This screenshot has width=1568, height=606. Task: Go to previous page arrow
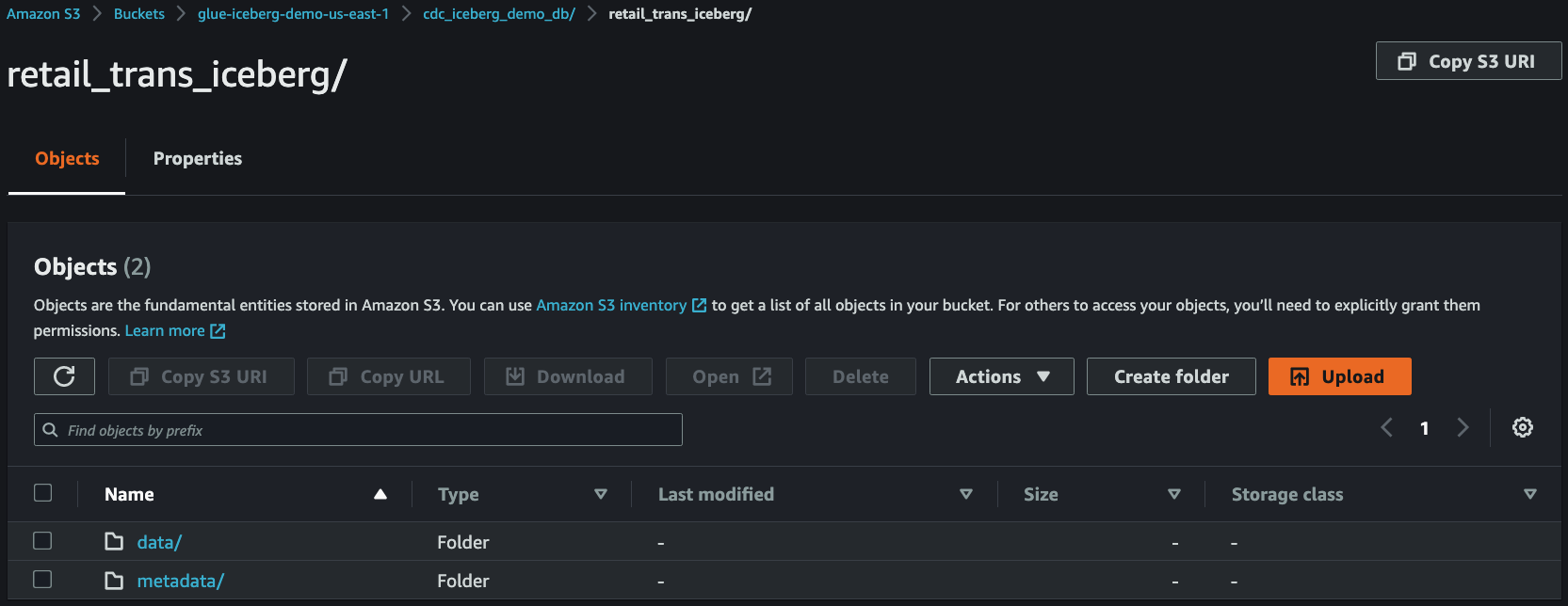1386,427
